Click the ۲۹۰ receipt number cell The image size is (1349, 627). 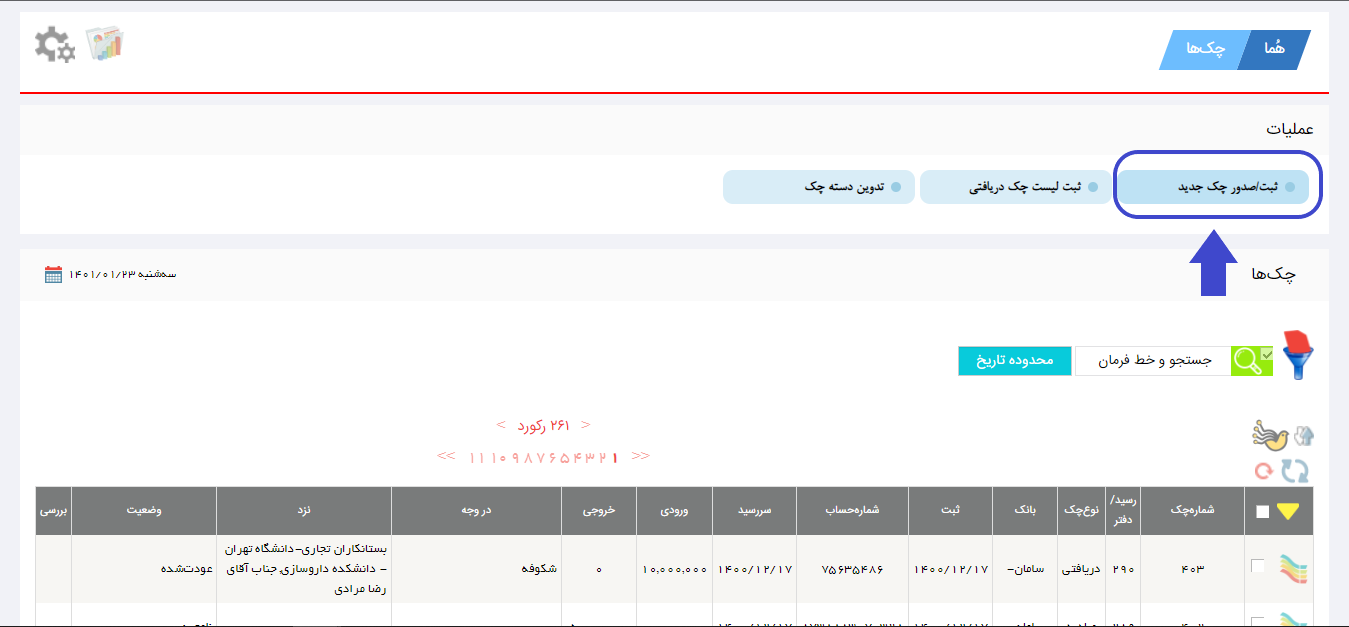tap(1123, 569)
